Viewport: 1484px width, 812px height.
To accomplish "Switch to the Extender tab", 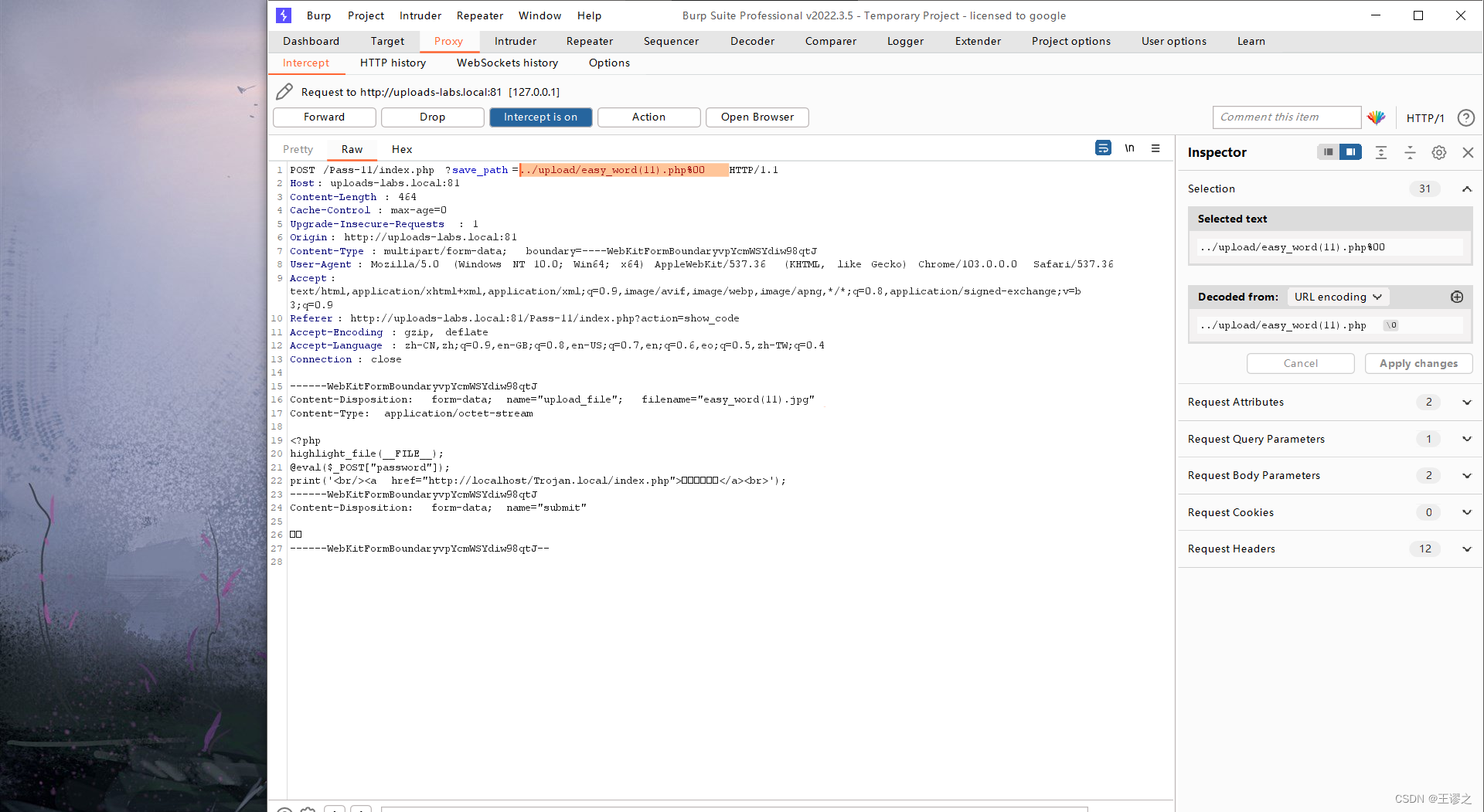I will [x=978, y=41].
